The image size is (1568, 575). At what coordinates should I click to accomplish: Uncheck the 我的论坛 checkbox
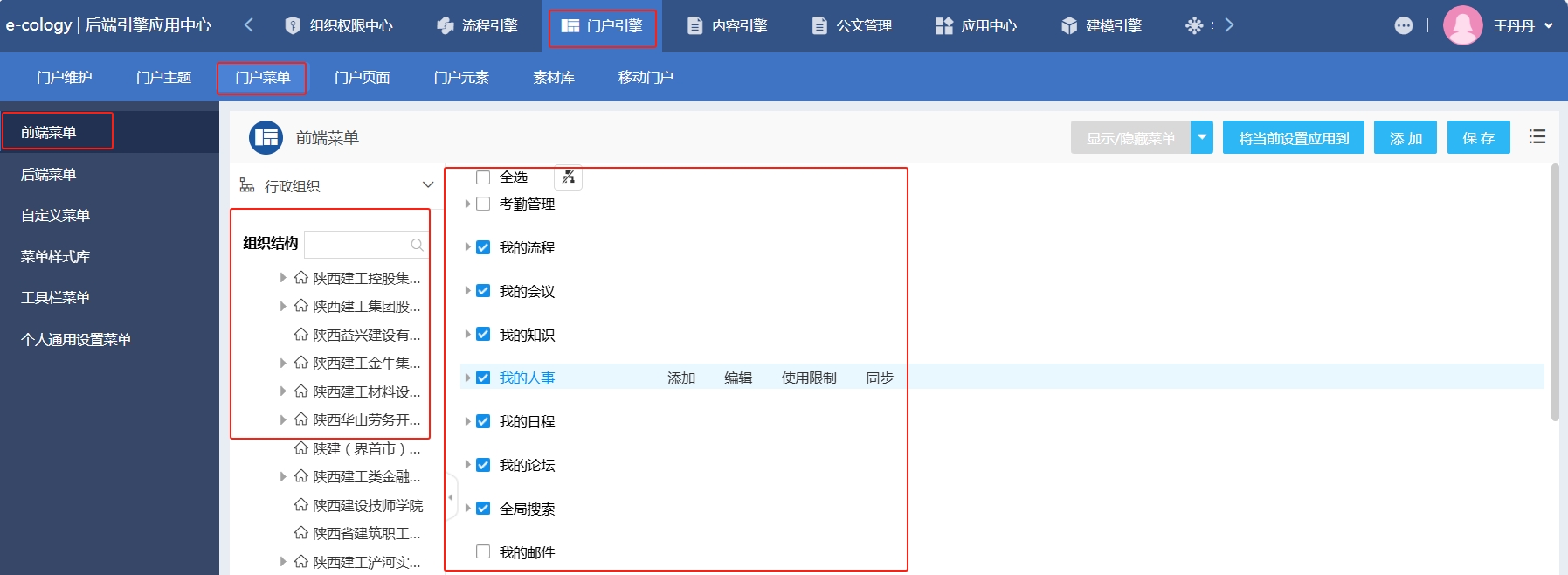click(483, 465)
